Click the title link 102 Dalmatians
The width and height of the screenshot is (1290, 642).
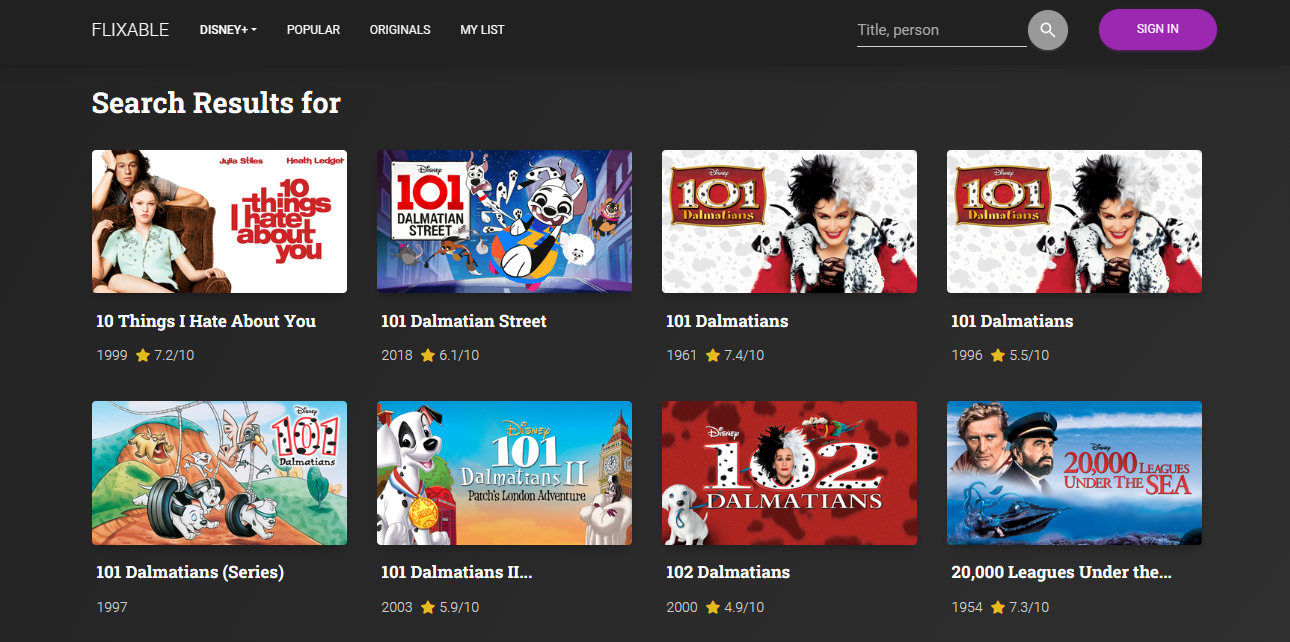[x=728, y=573]
